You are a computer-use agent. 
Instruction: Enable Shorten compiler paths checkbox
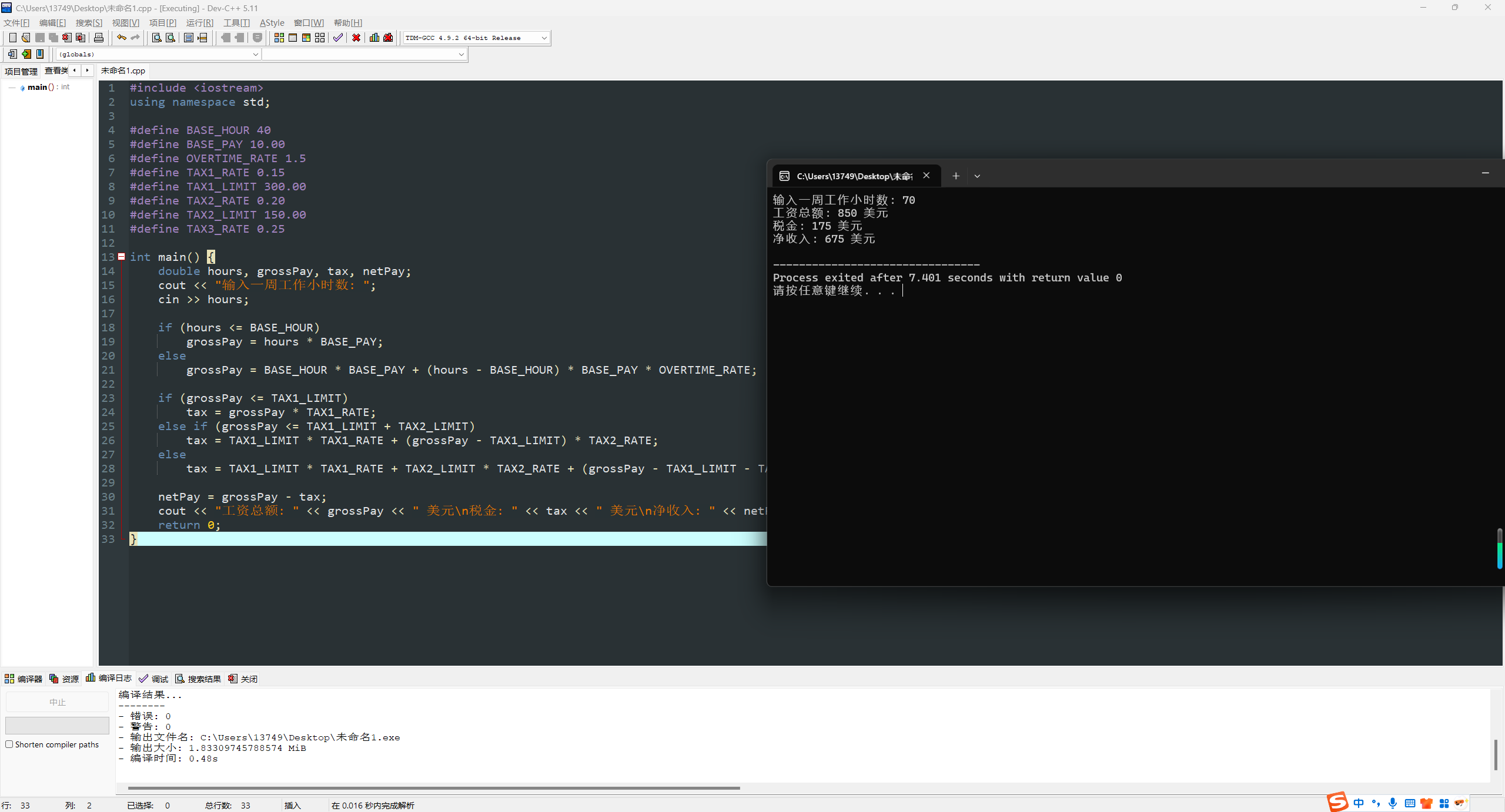(9, 744)
